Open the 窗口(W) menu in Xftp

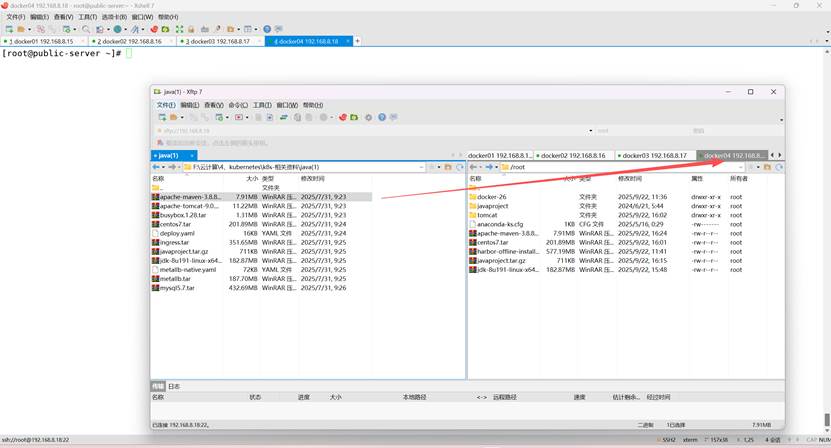point(287,105)
